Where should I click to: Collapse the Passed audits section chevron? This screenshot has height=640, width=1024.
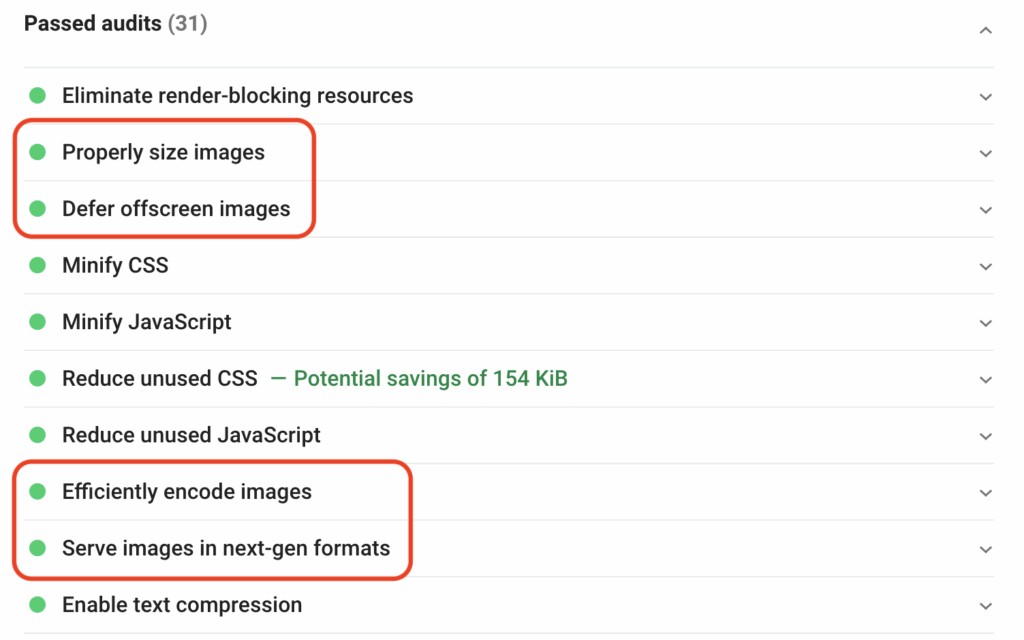tap(986, 31)
